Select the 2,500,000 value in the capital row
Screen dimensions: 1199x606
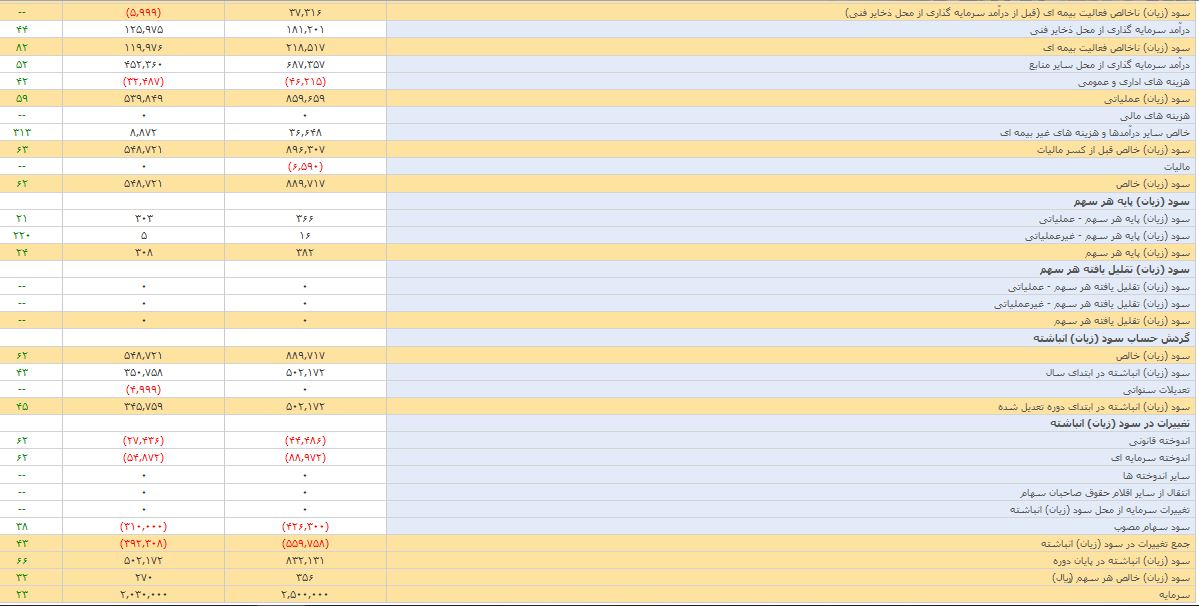coord(304,594)
